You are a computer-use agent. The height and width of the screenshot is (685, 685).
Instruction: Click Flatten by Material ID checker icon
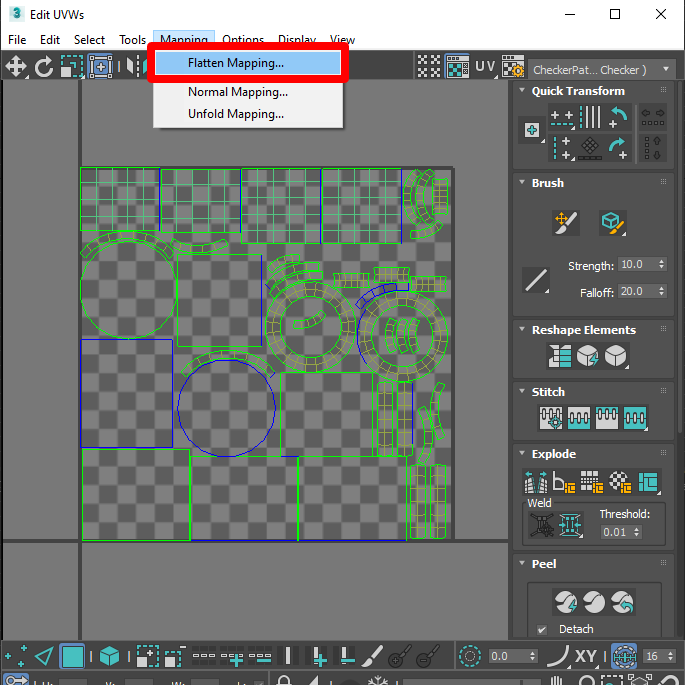tap(619, 481)
